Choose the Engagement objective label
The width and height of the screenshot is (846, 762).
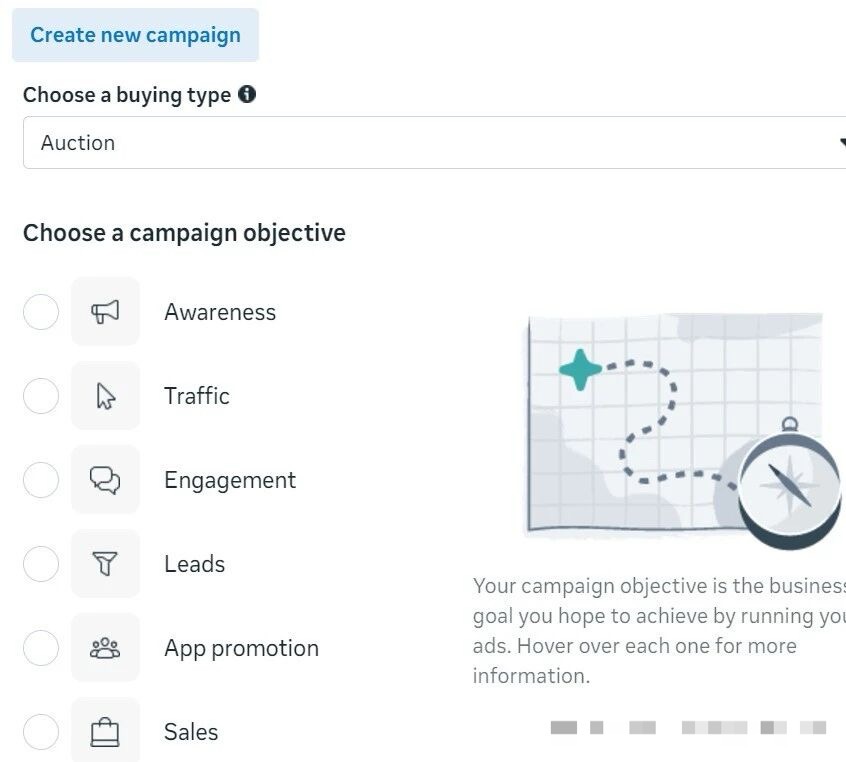230,480
